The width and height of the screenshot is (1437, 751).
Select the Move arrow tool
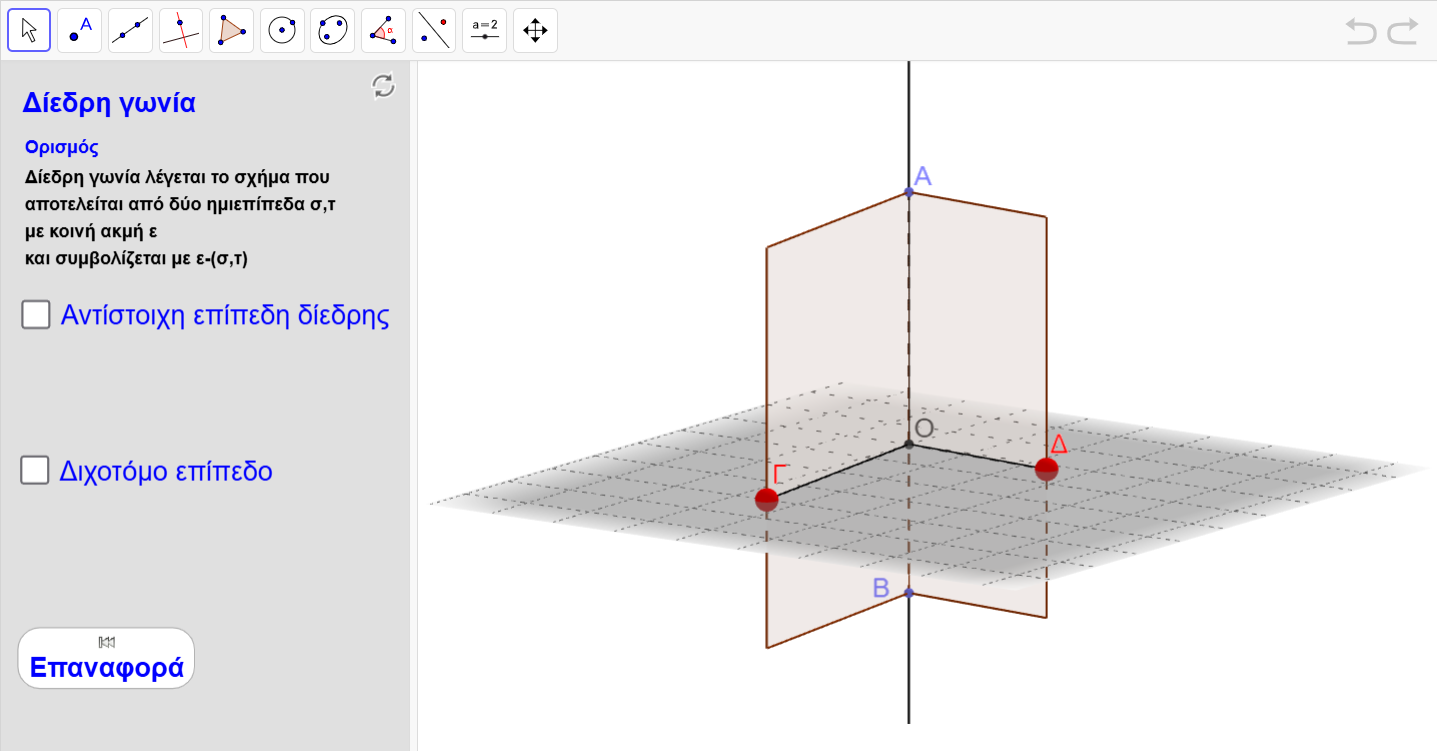29,31
